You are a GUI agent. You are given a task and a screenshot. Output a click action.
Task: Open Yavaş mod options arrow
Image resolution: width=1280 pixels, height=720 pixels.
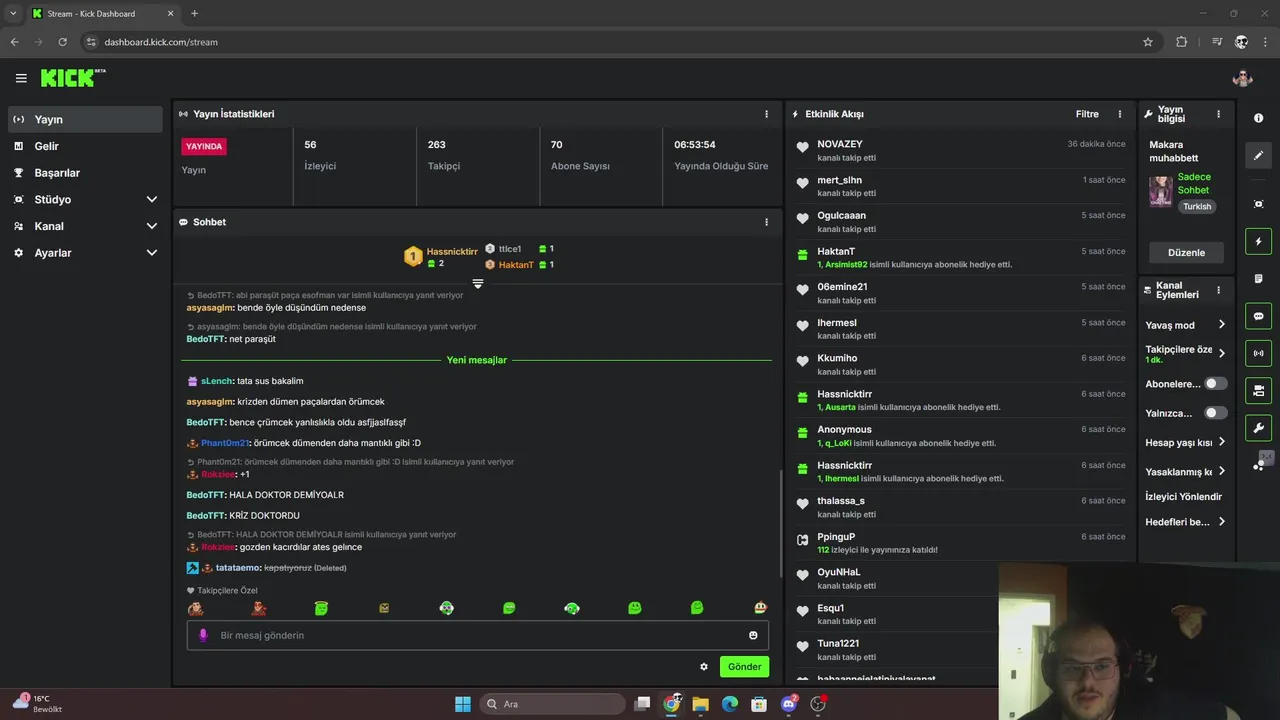click(x=1222, y=325)
